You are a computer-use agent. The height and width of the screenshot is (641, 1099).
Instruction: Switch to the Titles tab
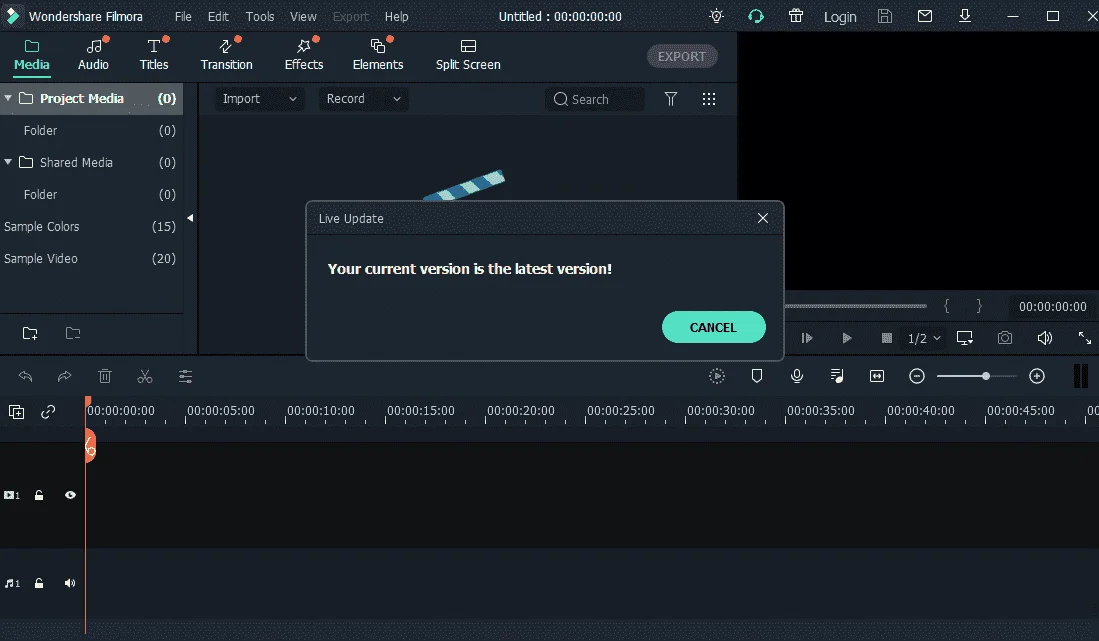pyautogui.click(x=153, y=55)
